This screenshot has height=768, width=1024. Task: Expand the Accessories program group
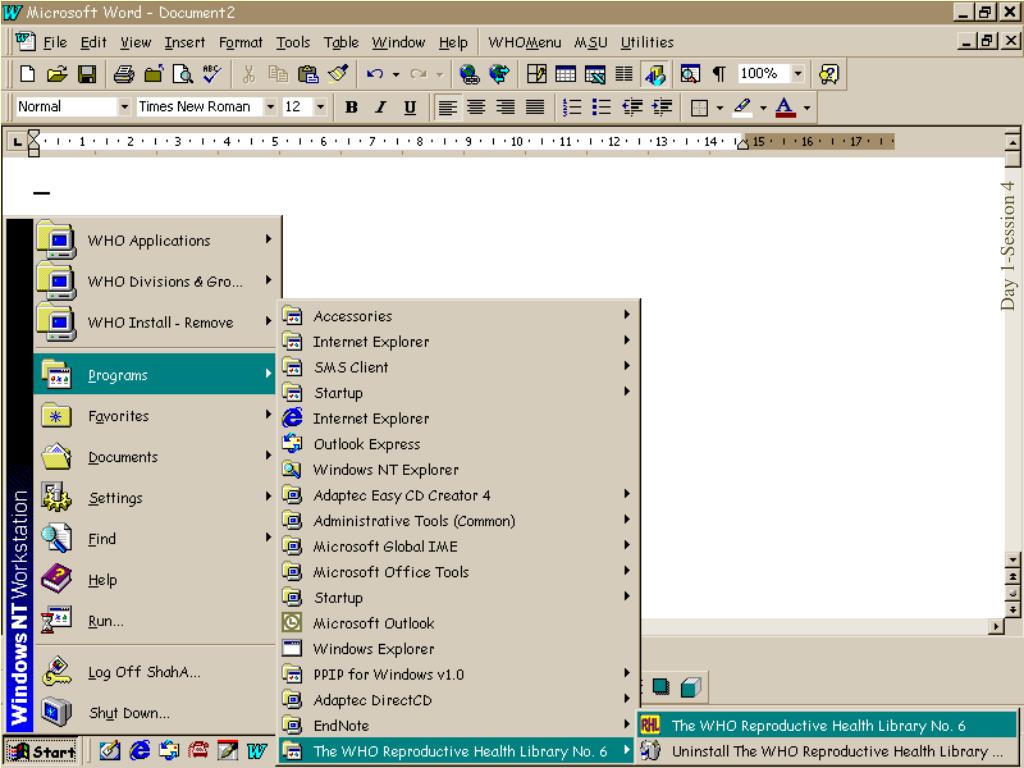pos(459,316)
